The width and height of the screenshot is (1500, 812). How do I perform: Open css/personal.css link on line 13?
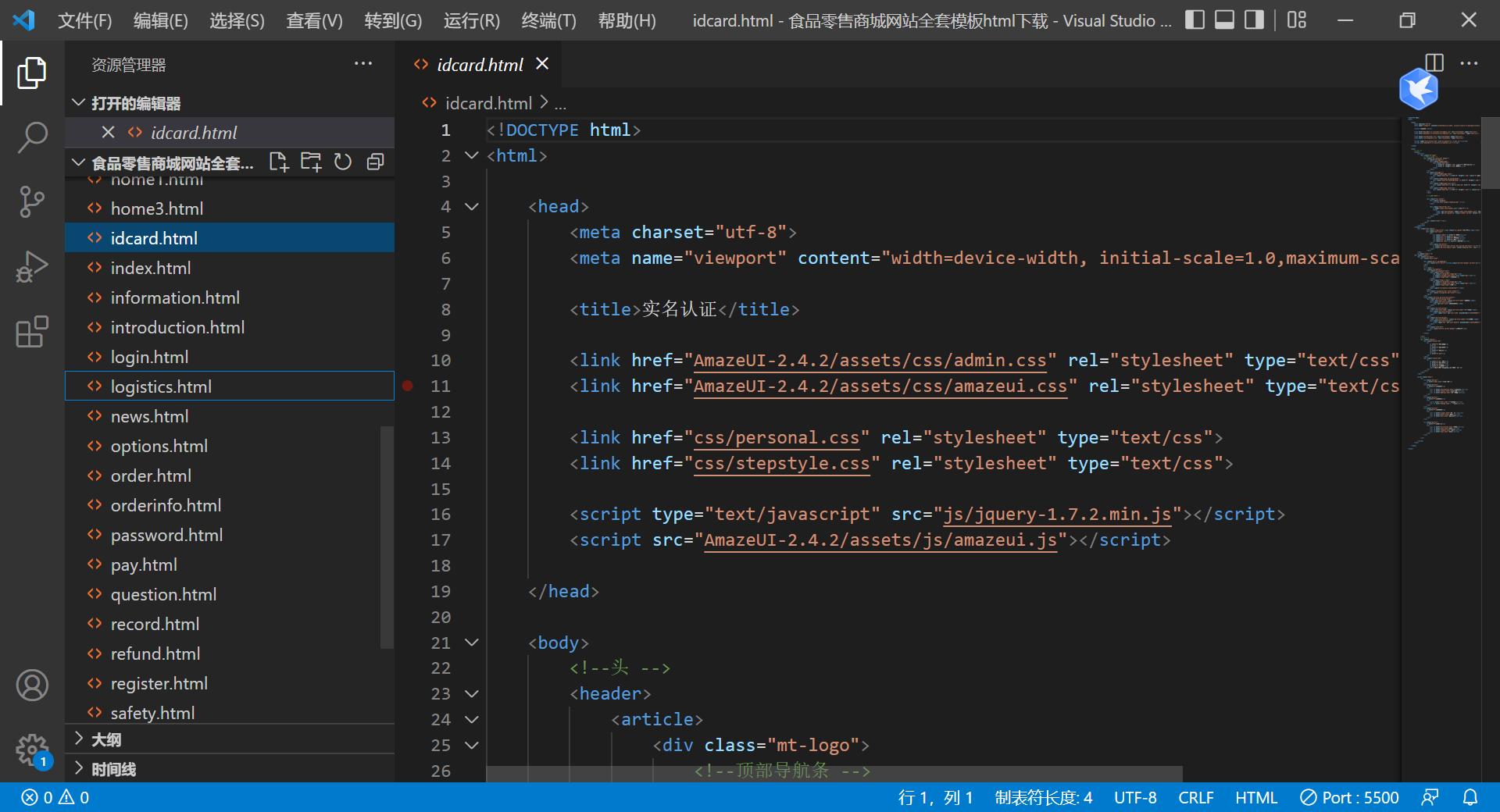click(x=777, y=437)
